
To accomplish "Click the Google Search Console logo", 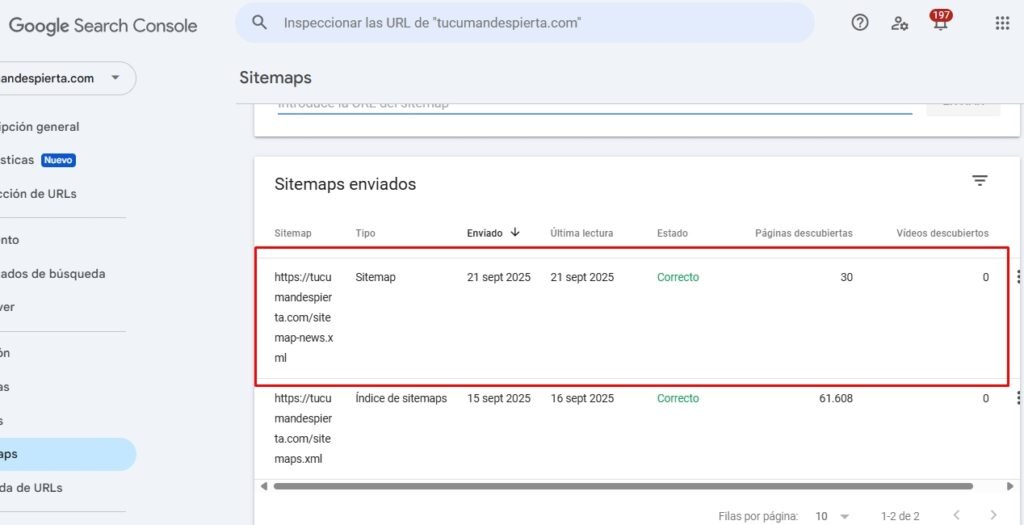I will [x=103, y=25].
